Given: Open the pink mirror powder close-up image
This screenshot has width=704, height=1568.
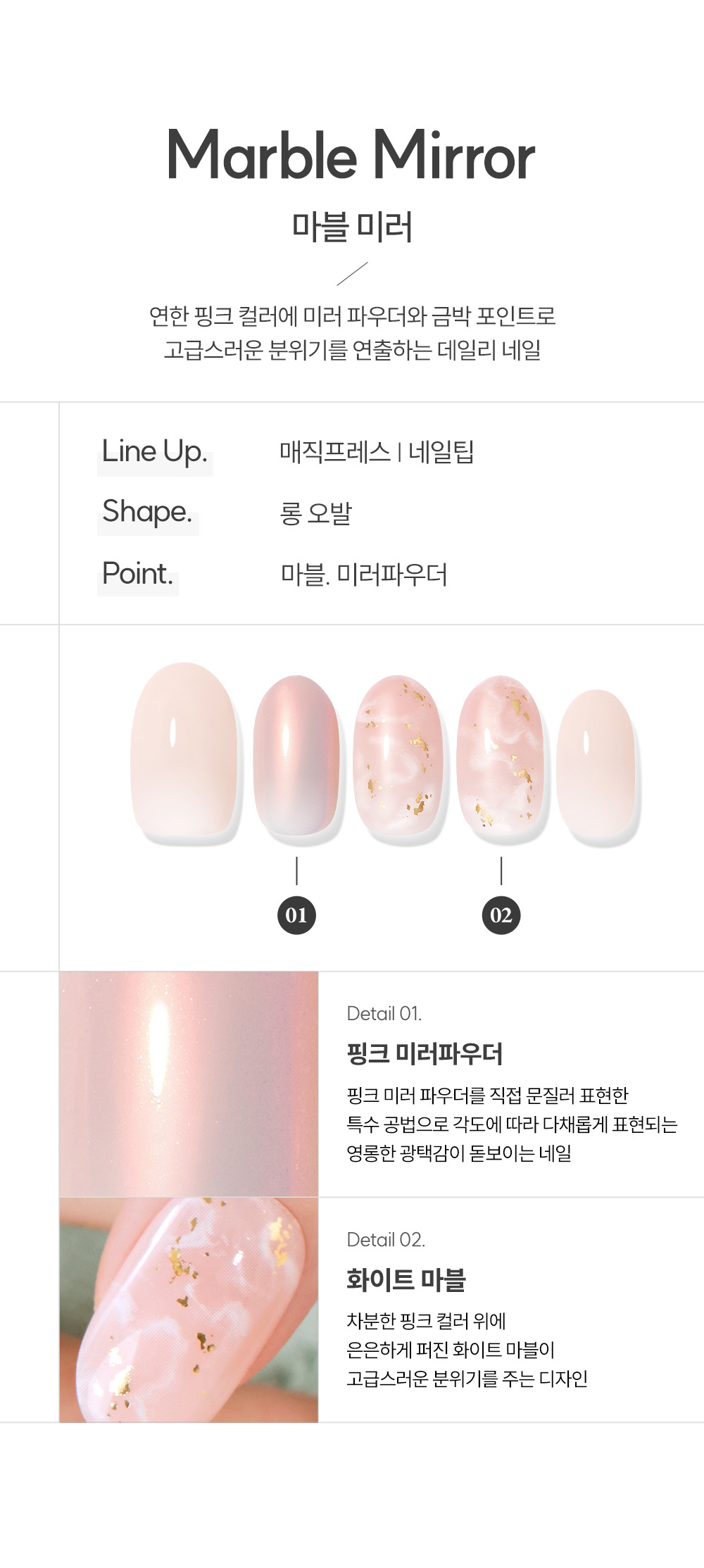Looking at the screenshot, I should click(x=189, y=1084).
